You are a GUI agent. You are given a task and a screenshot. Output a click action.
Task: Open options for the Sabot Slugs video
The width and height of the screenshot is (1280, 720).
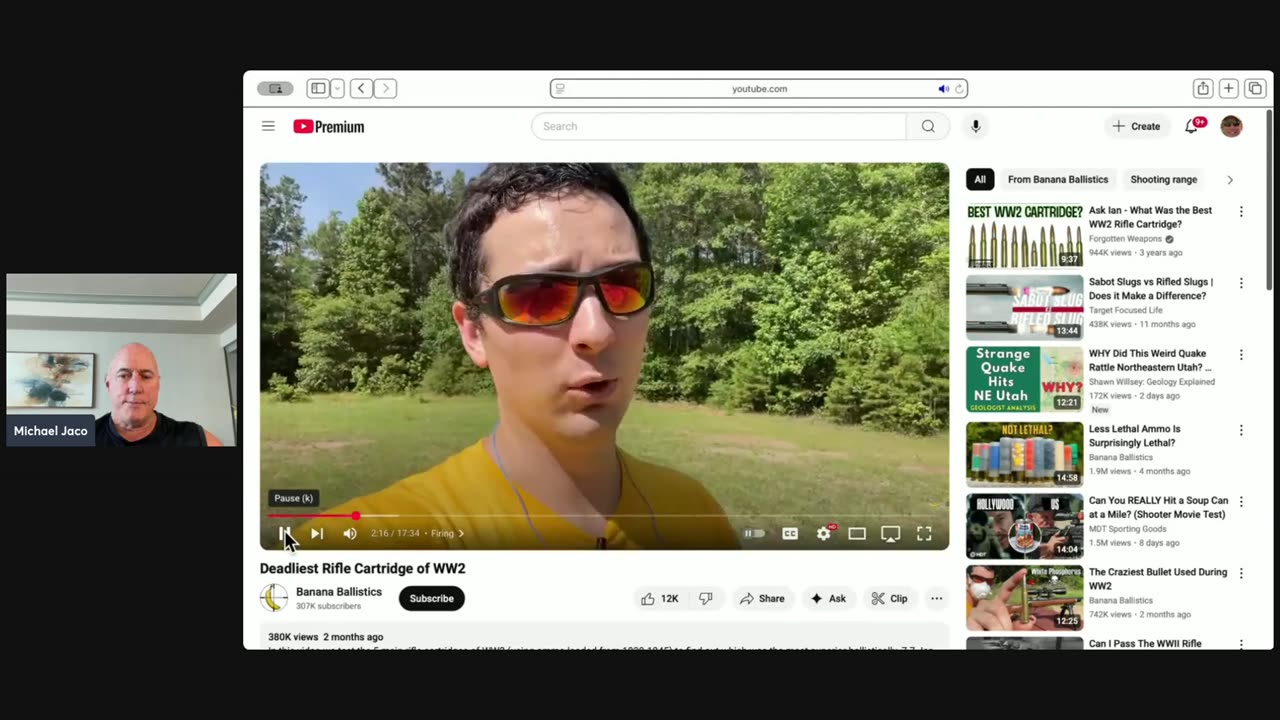(x=1241, y=283)
